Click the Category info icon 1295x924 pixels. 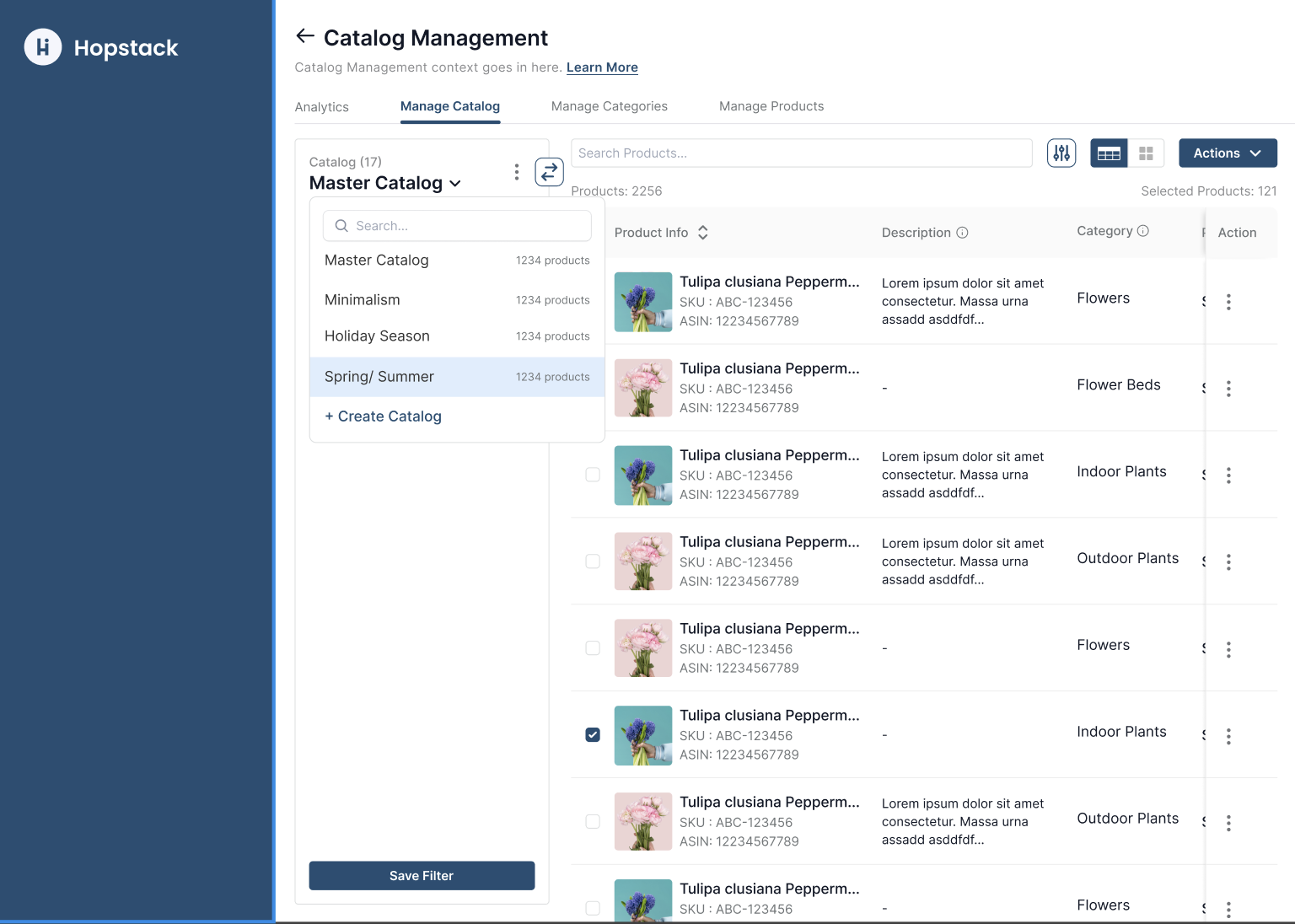click(1143, 231)
